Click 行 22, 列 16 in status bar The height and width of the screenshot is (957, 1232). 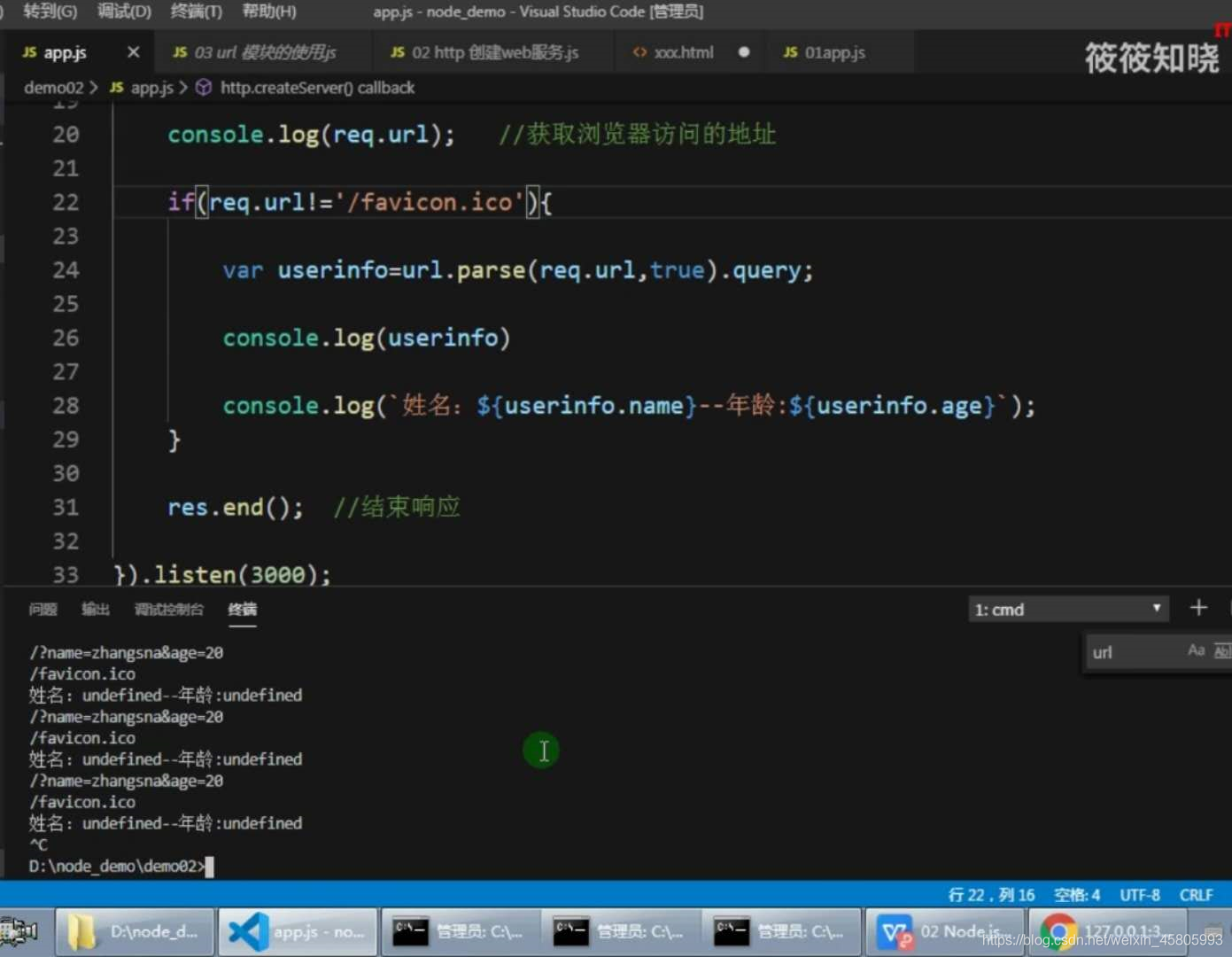(991, 895)
